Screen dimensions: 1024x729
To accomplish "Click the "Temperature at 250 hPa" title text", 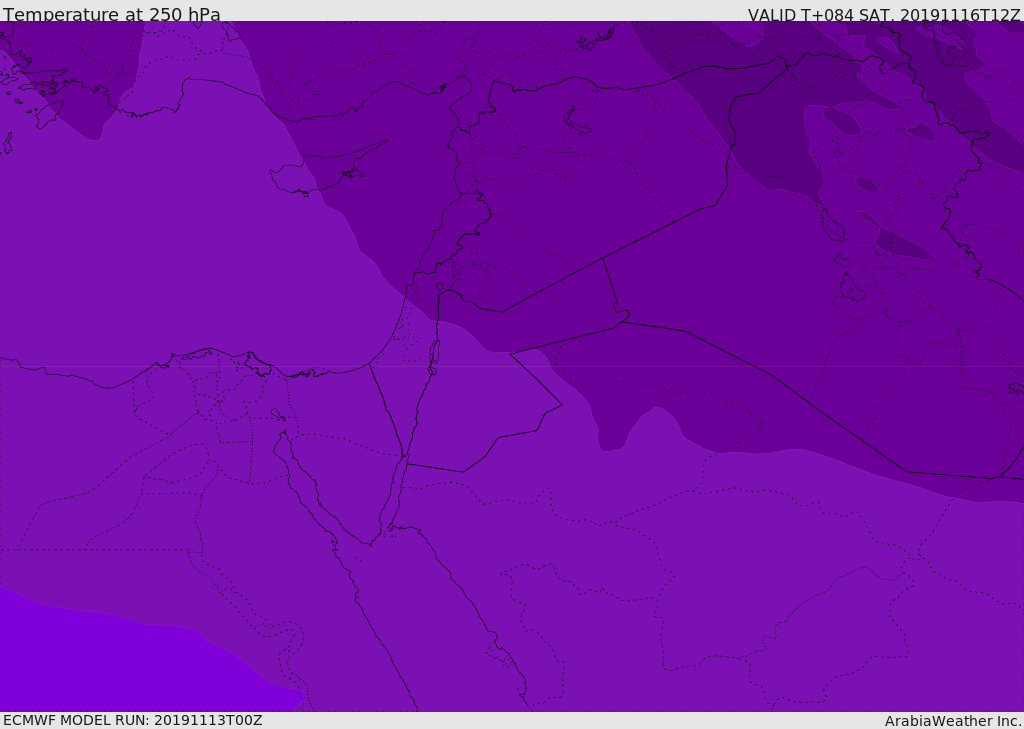I will click(112, 15).
